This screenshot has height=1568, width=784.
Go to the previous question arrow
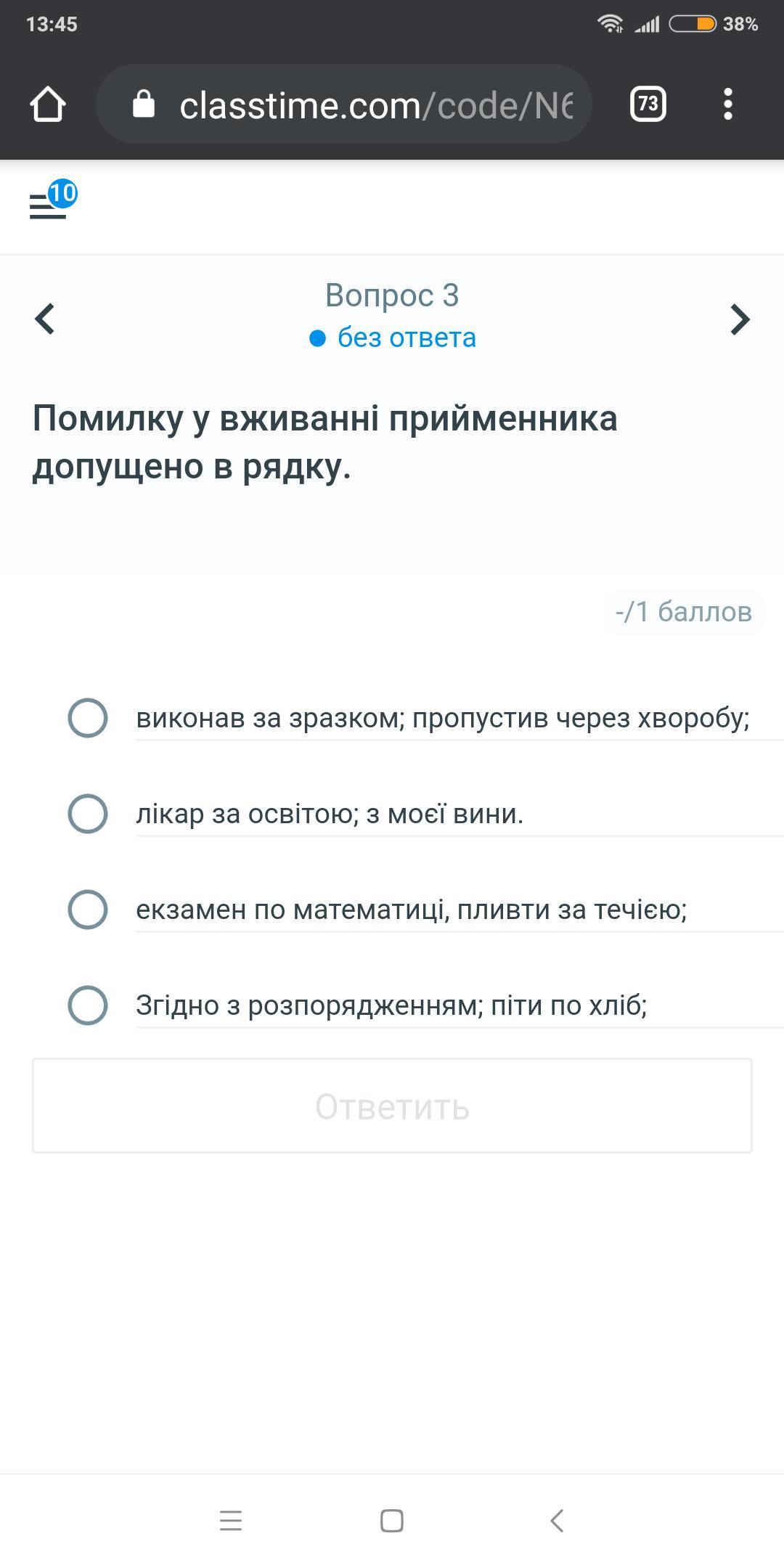(x=45, y=319)
